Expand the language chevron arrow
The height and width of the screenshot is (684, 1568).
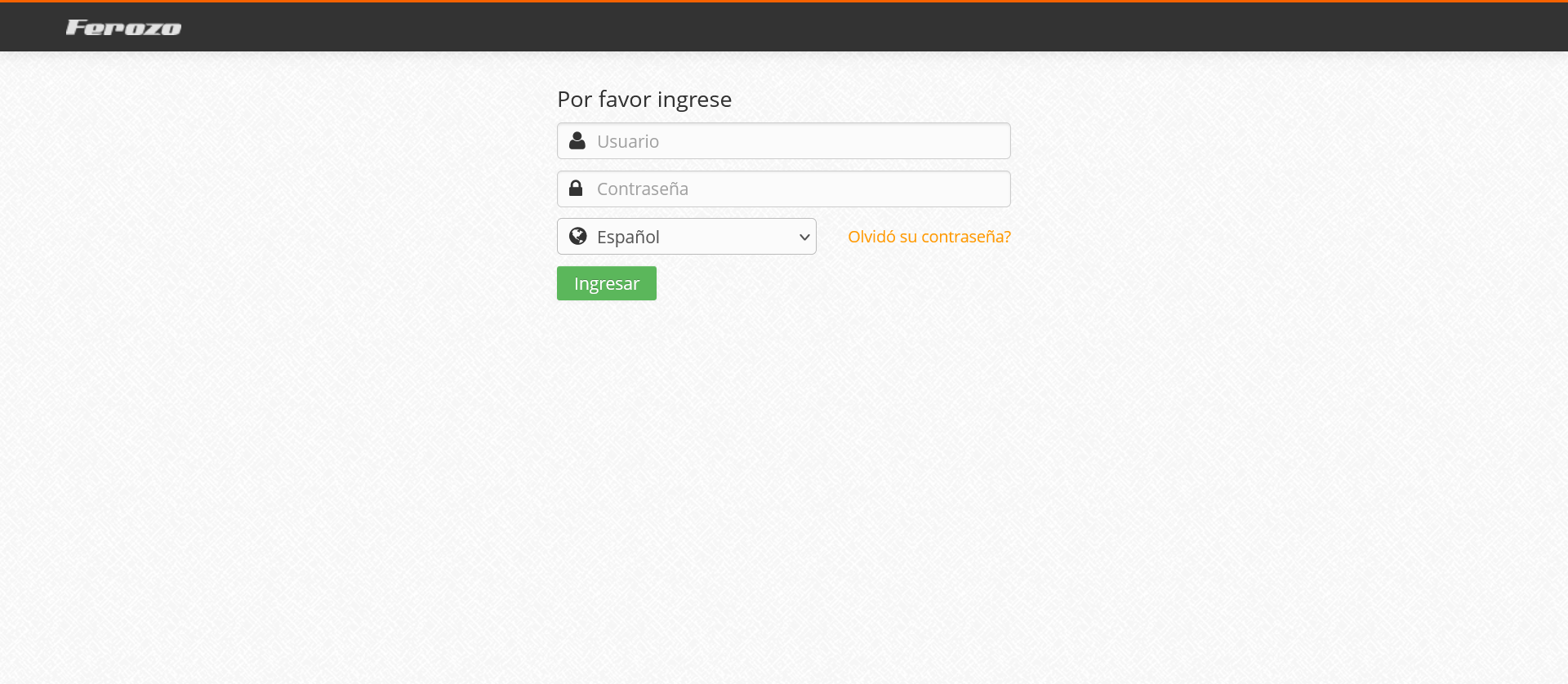click(x=804, y=237)
